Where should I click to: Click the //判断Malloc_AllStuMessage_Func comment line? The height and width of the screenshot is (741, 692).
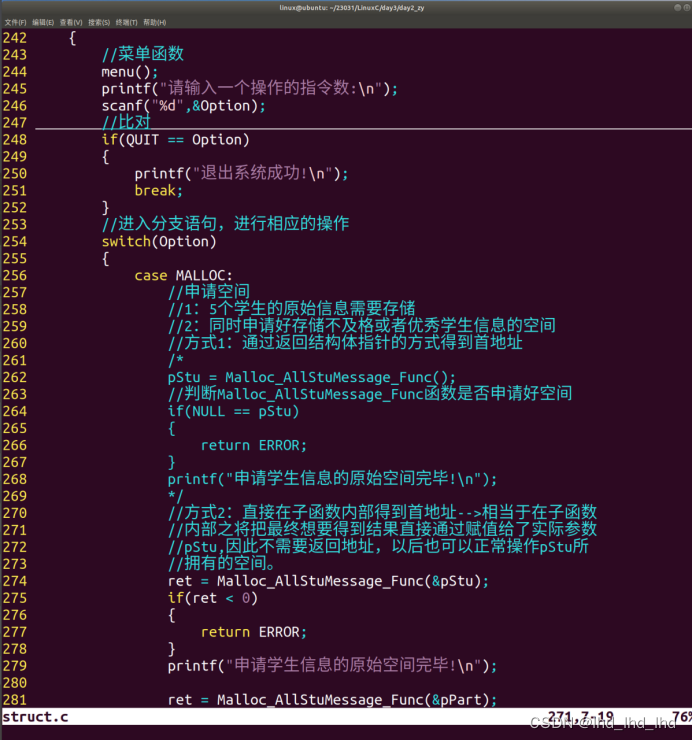pos(370,394)
